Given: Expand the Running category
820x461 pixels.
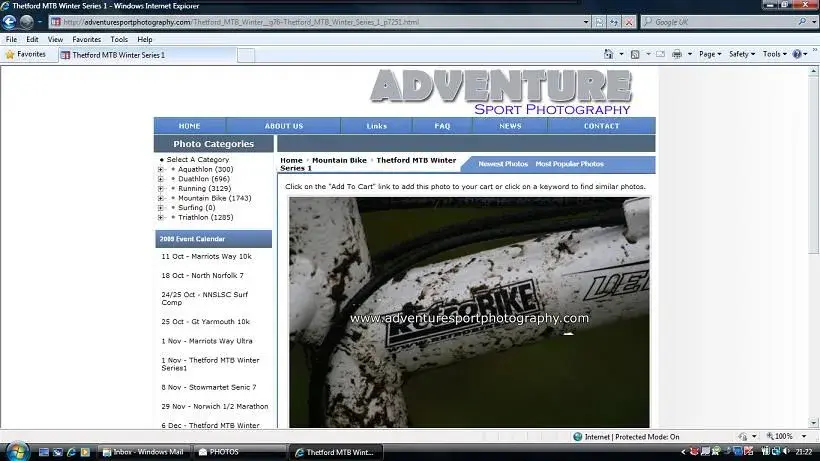Looking at the screenshot, I should [161, 189].
